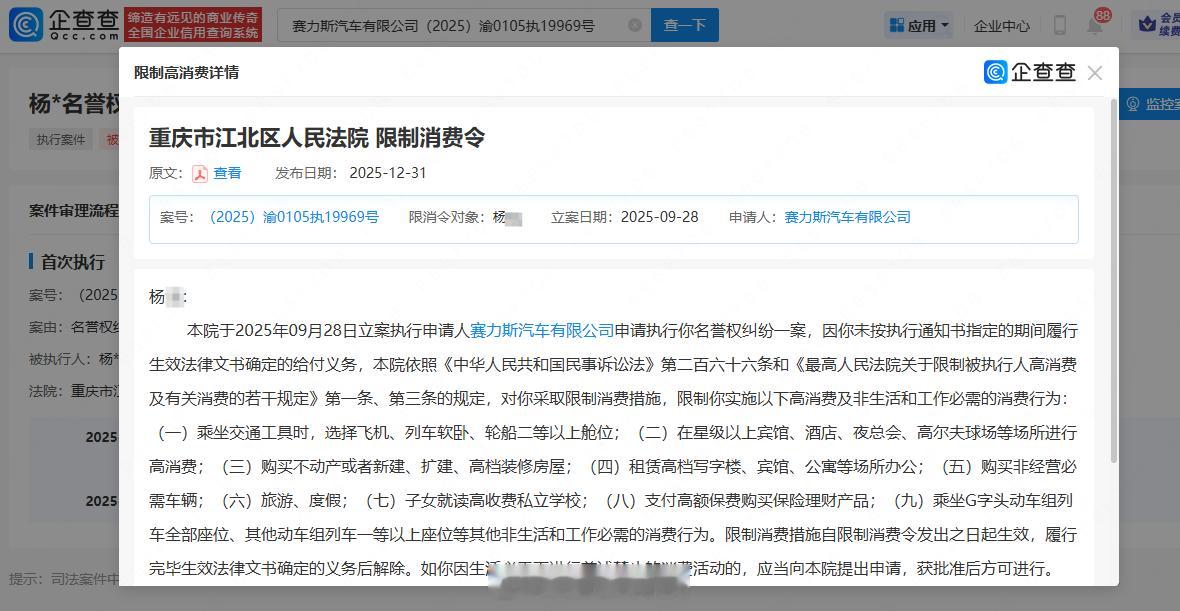Click the 发布日期 2025-12-31 text

click(x=351, y=173)
